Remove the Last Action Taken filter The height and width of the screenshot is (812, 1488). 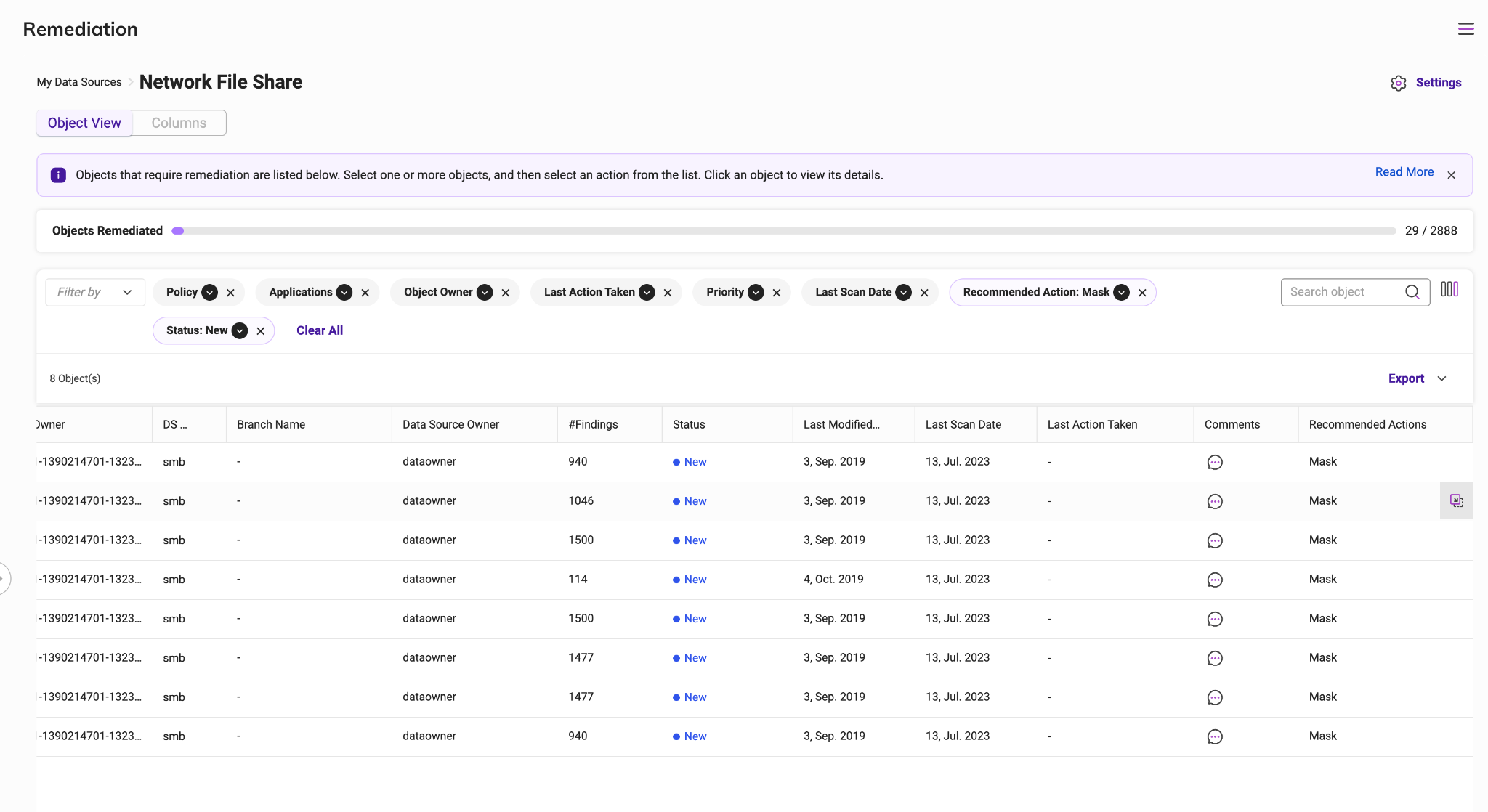pos(667,293)
